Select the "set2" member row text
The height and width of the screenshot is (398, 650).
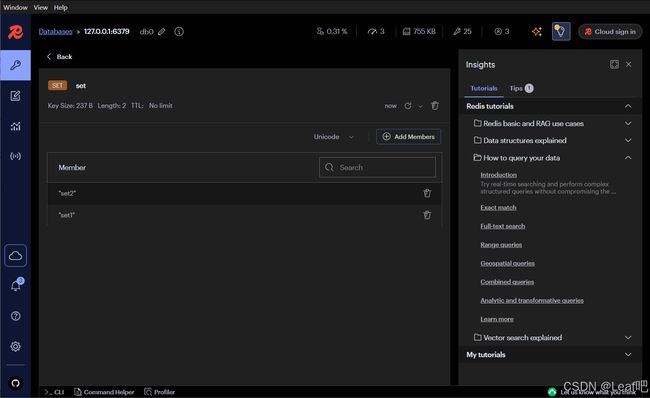[67, 193]
